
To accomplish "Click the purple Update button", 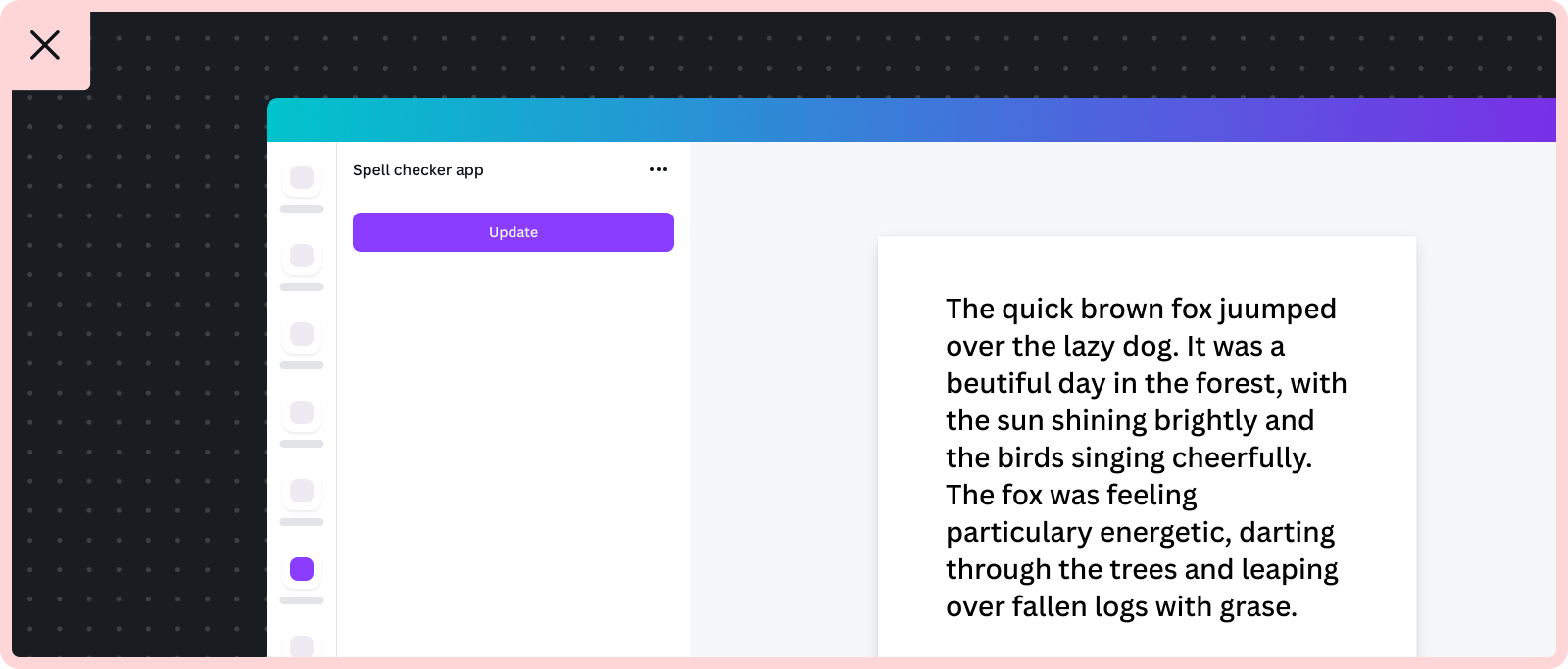I will click(x=514, y=232).
